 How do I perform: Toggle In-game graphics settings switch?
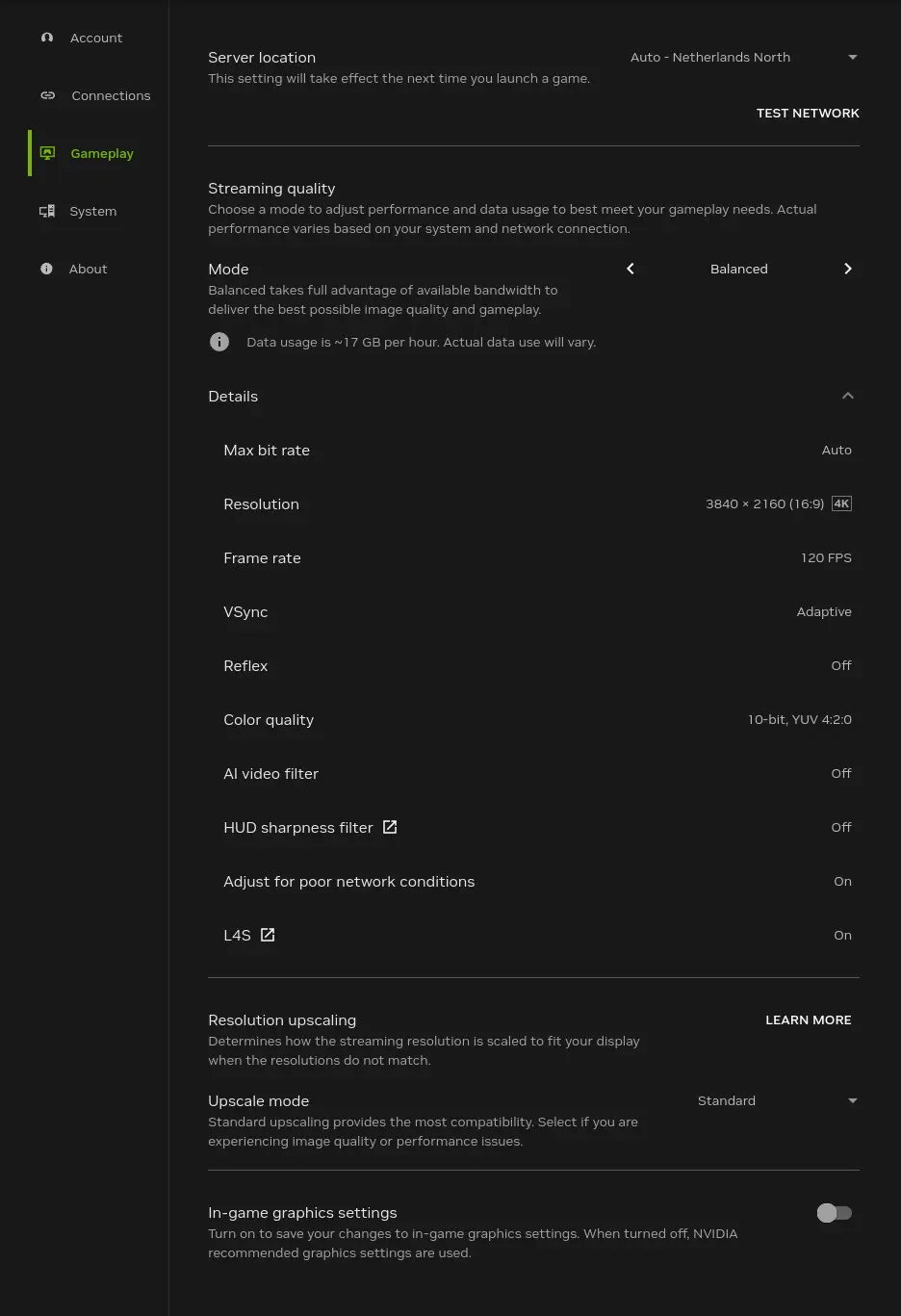tap(835, 1213)
